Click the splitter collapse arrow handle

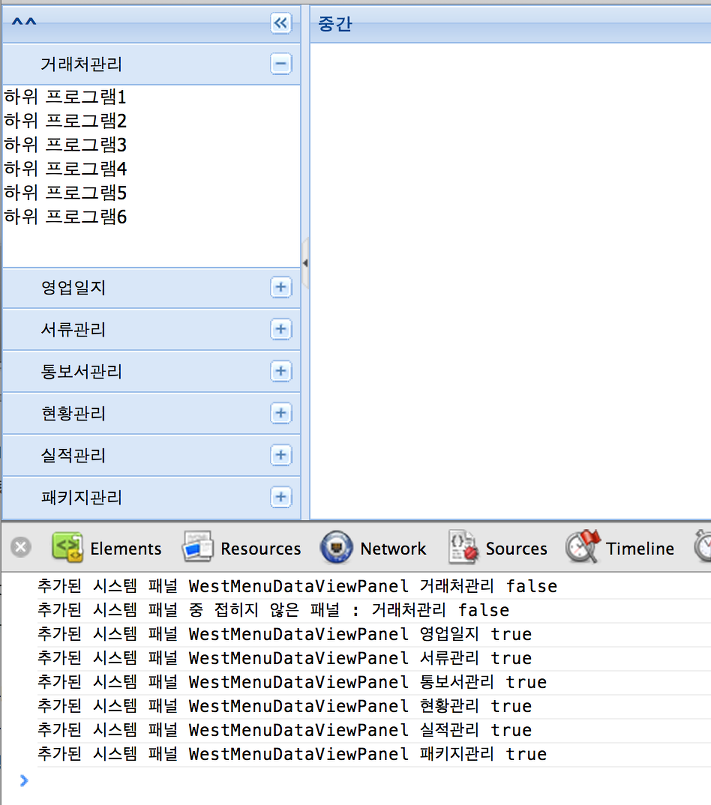click(x=305, y=263)
